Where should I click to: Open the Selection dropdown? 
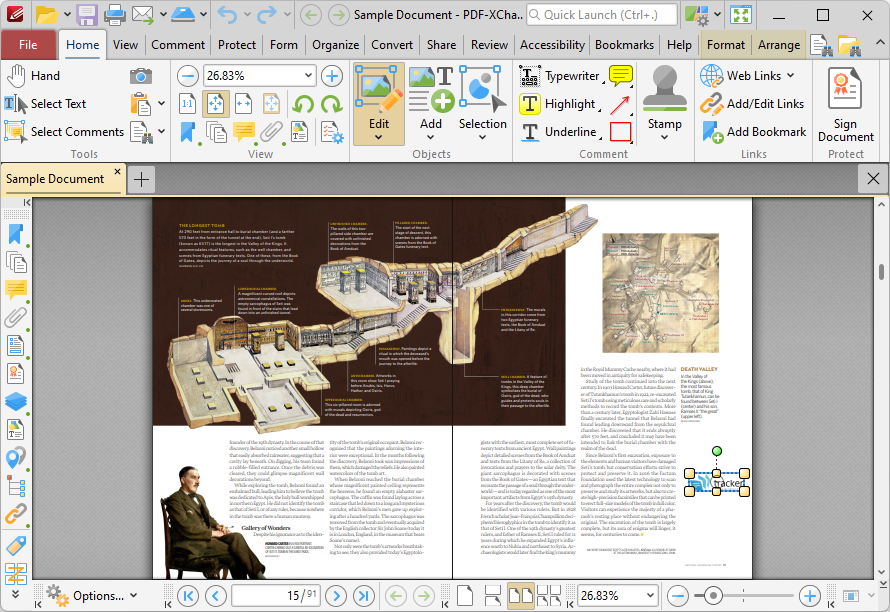(x=482, y=137)
